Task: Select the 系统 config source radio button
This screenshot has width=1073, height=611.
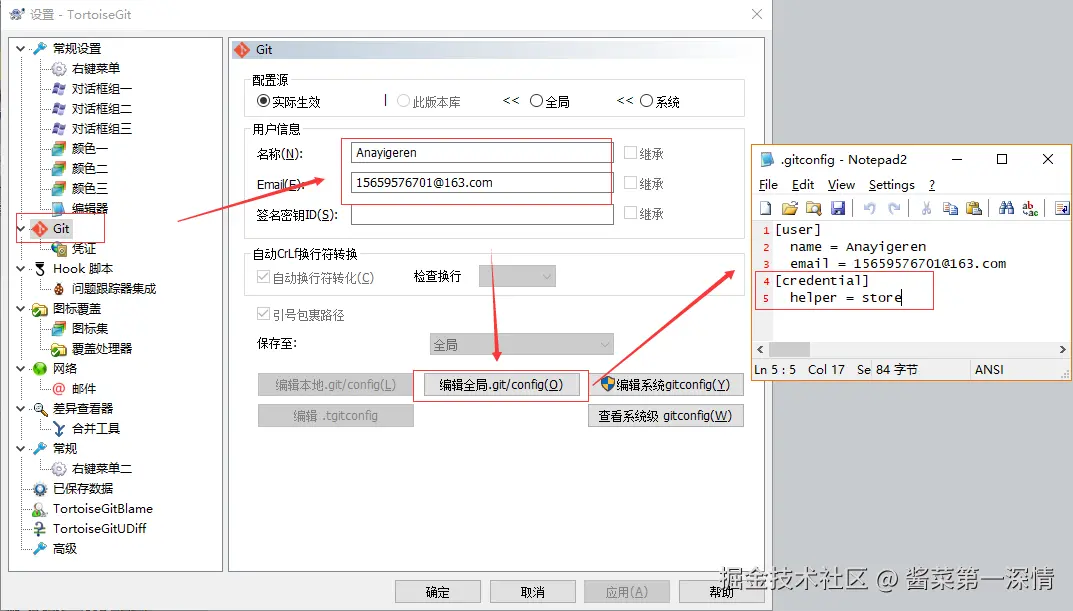Action: (x=647, y=101)
